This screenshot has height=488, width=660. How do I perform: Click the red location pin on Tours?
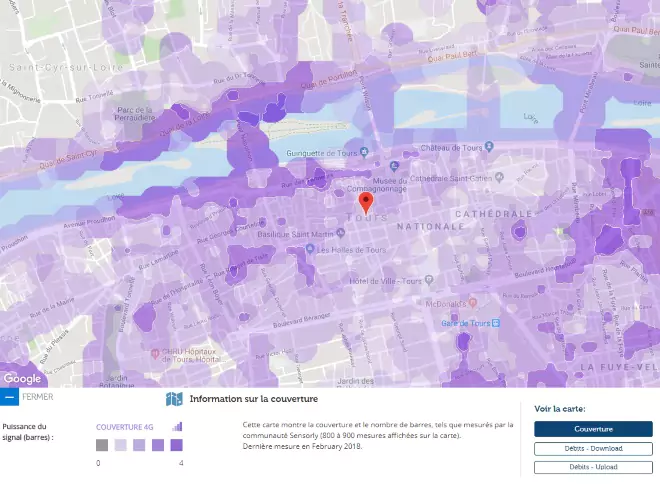tap(366, 203)
